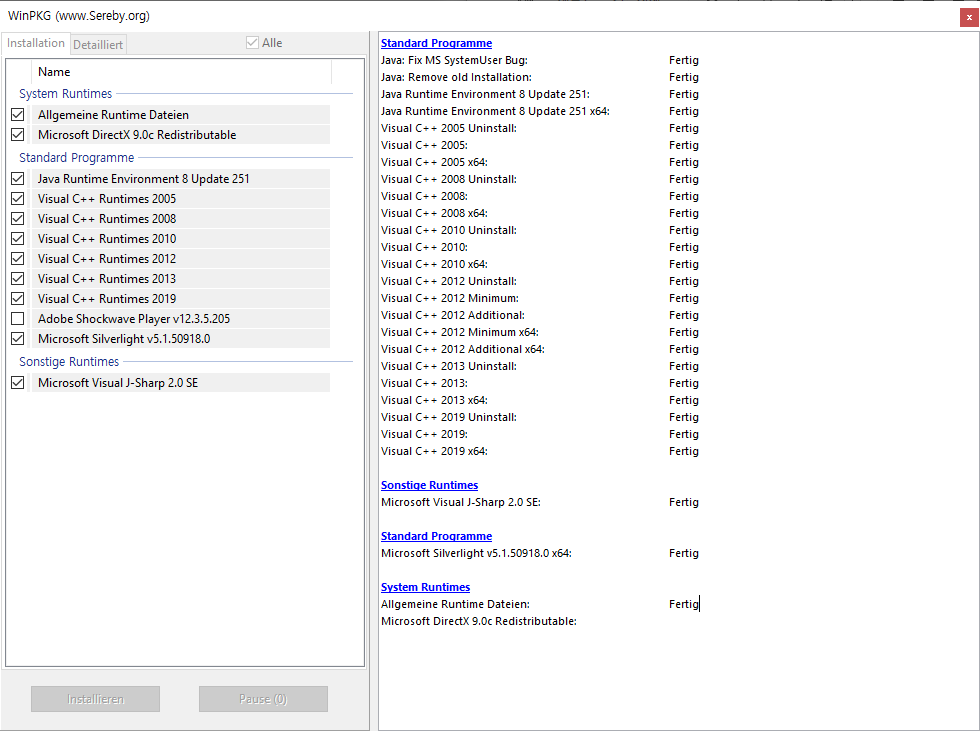The height and width of the screenshot is (731, 980).
Task: Select the Visual C++ Runtimes 2019 row
Action: (x=181, y=299)
